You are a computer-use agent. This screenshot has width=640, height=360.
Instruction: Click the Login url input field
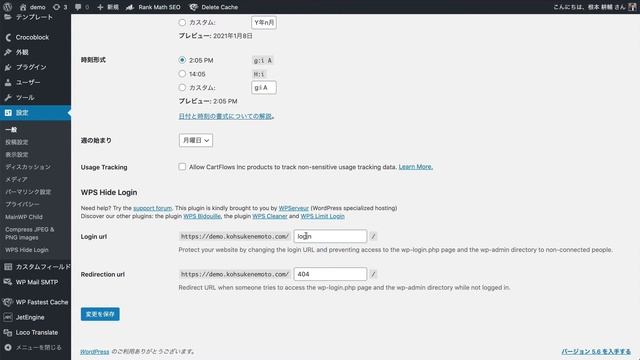tap(330, 236)
